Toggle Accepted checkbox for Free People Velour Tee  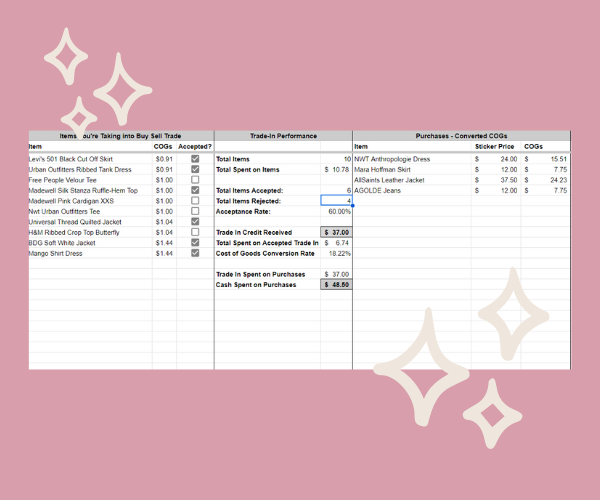pyautogui.click(x=195, y=180)
